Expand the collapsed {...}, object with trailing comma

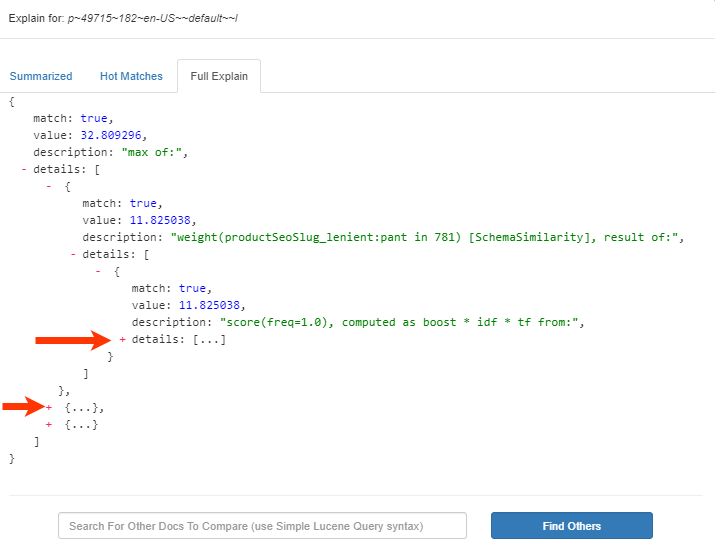pos(49,407)
